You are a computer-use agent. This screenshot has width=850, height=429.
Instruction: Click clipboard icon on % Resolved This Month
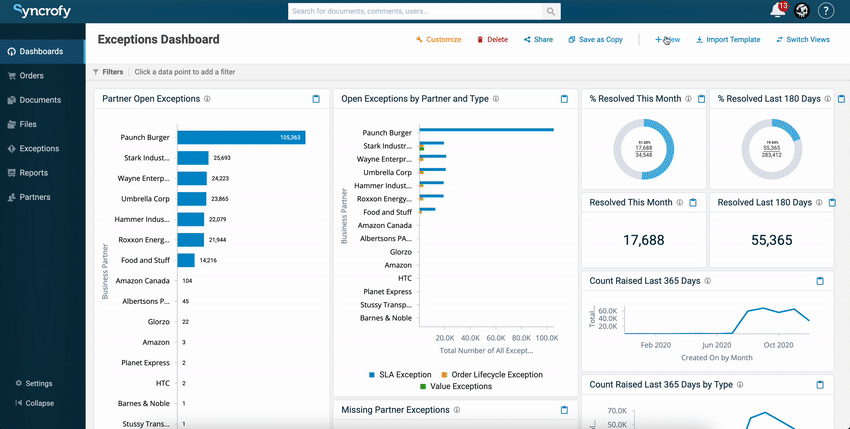[x=701, y=99]
